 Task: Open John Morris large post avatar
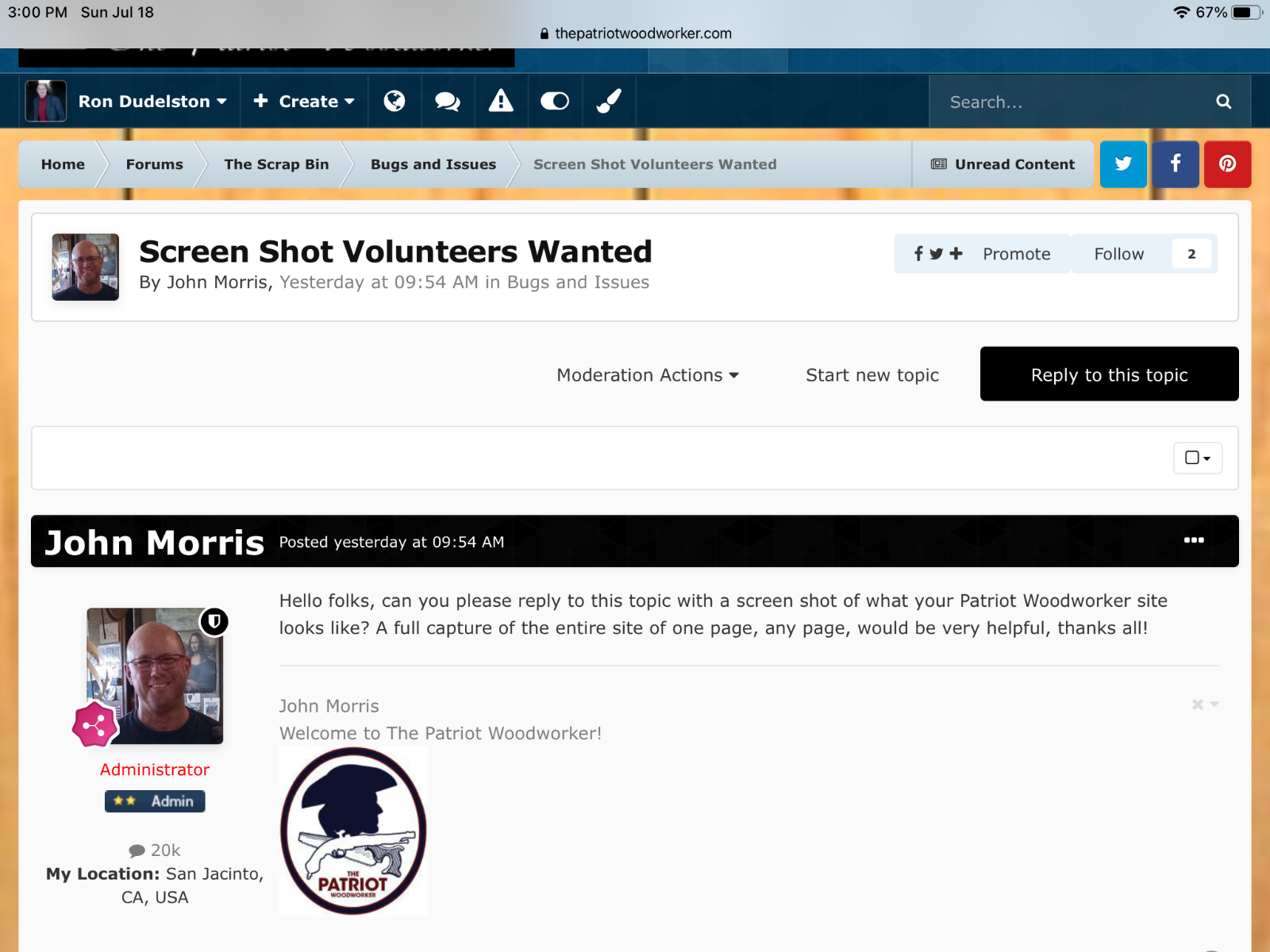click(155, 676)
